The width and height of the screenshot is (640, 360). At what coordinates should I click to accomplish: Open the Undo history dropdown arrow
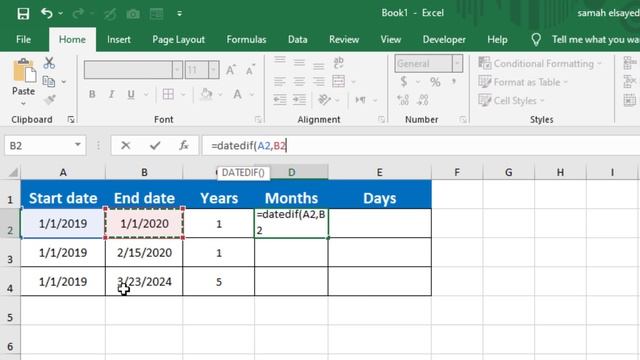(60, 13)
